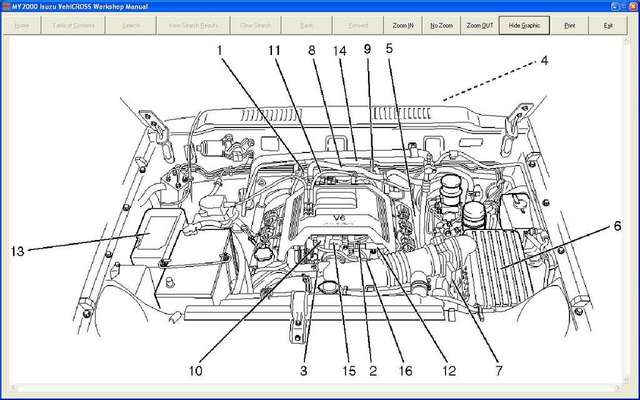This screenshot has height=400, width=640.
Task: Click callout number 8 on the diagram
Action: [x=312, y=51]
